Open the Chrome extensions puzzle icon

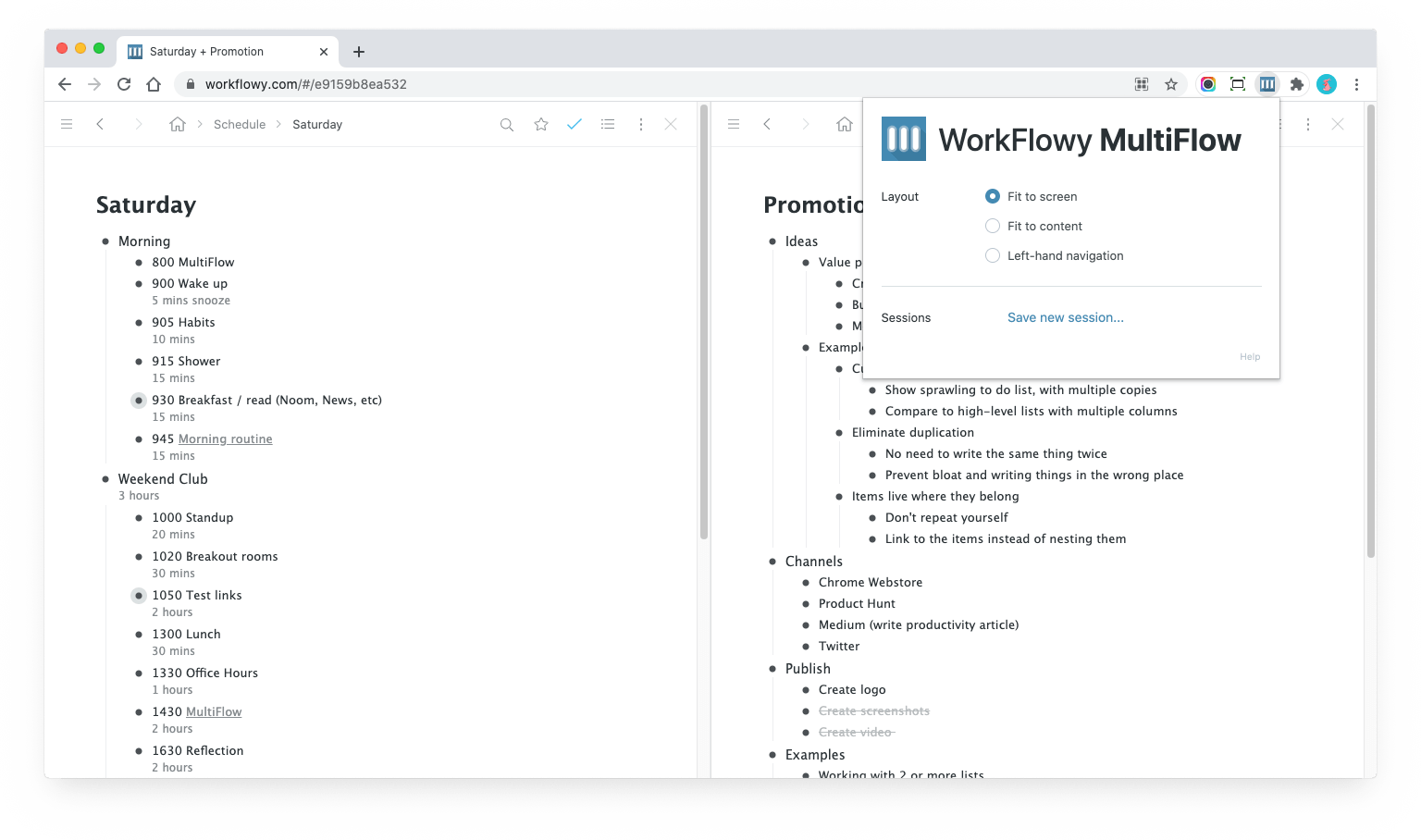(1297, 84)
